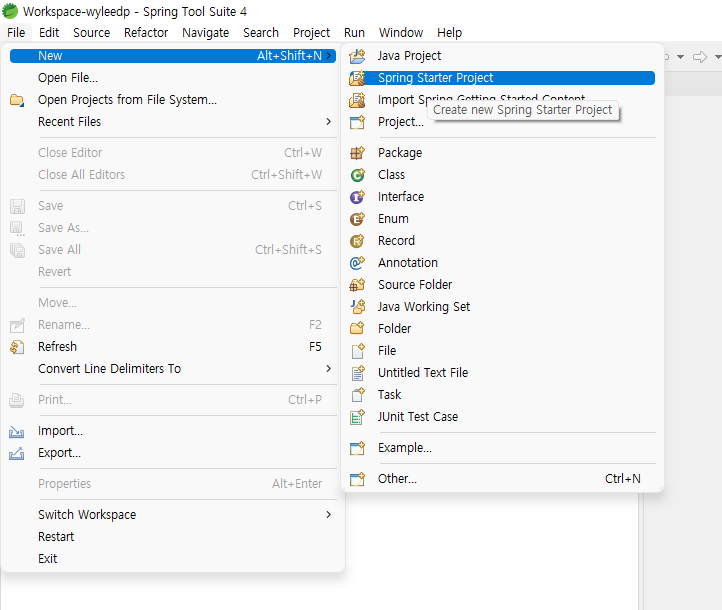Click the Other... wizard icon

[357, 479]
